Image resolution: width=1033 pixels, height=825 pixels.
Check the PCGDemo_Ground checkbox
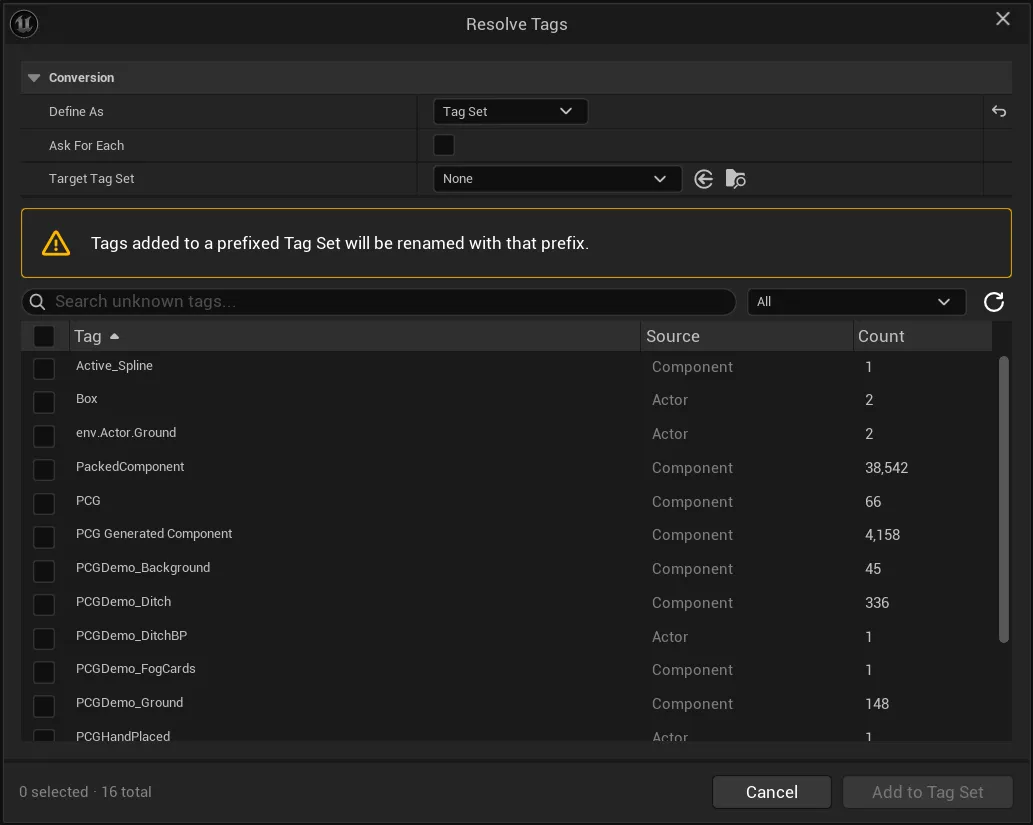(x=44, y=706)
